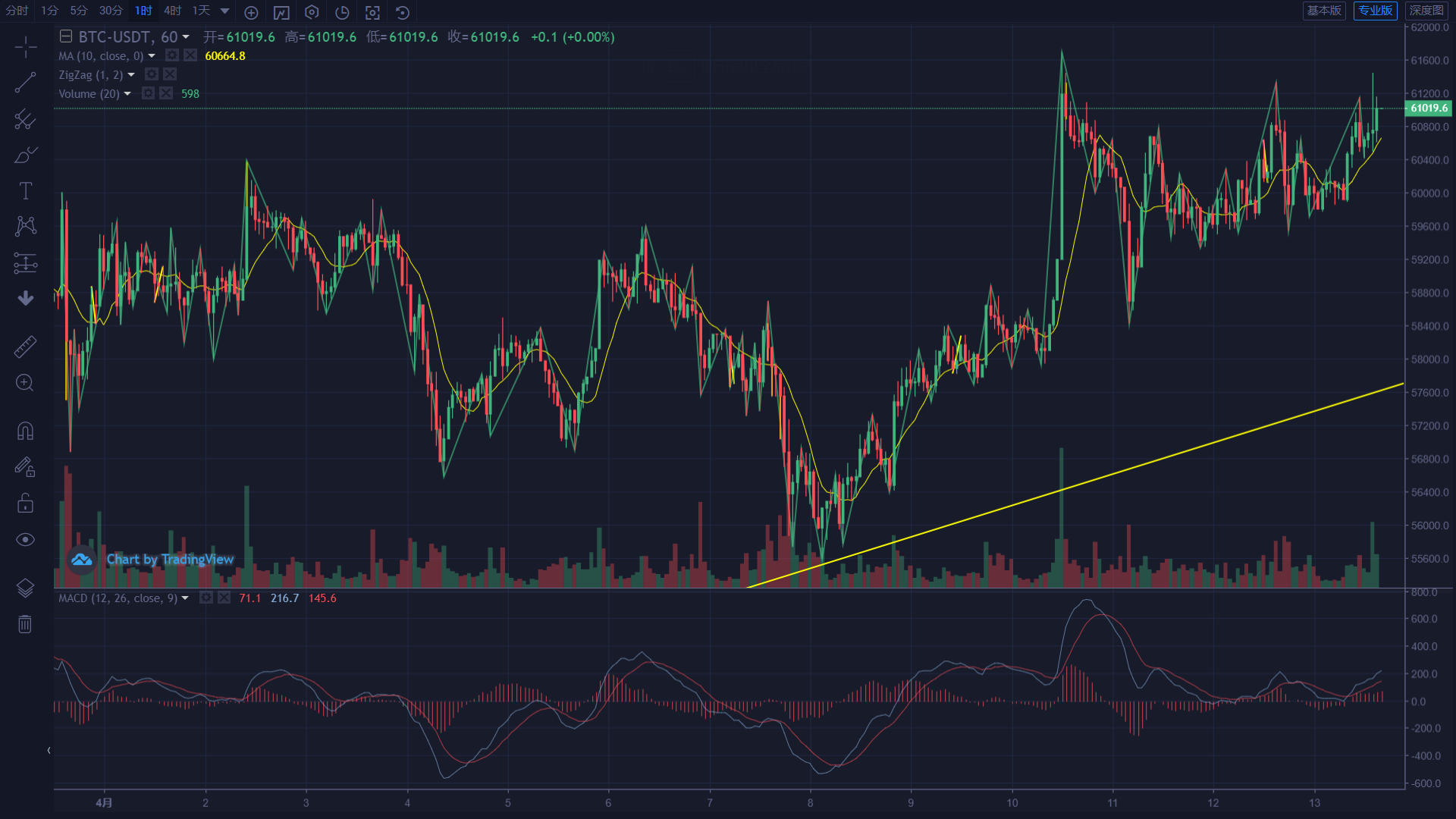Screen dimensions: 1456x819
Task: Select the 1分 timeframe
Action: pos(49,11)
